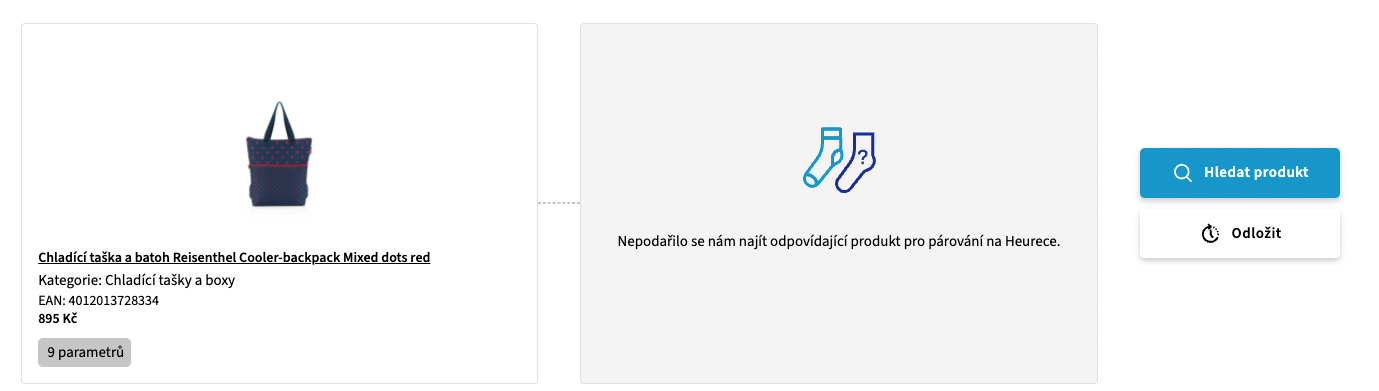Expand the 9 parametrů badge

(x=85, y=352)
